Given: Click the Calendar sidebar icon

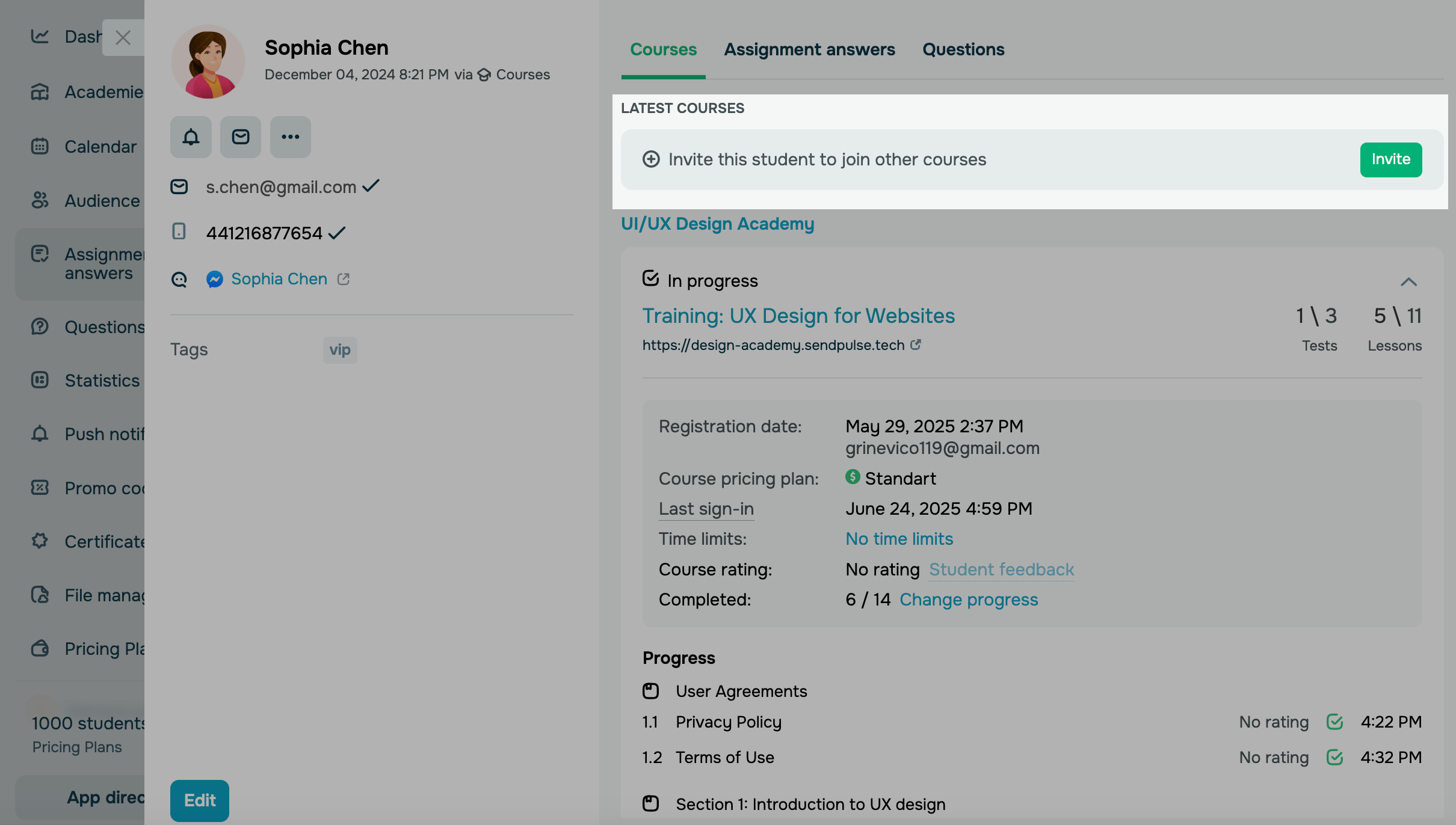Looking at the screenshot, I should 40,146.
